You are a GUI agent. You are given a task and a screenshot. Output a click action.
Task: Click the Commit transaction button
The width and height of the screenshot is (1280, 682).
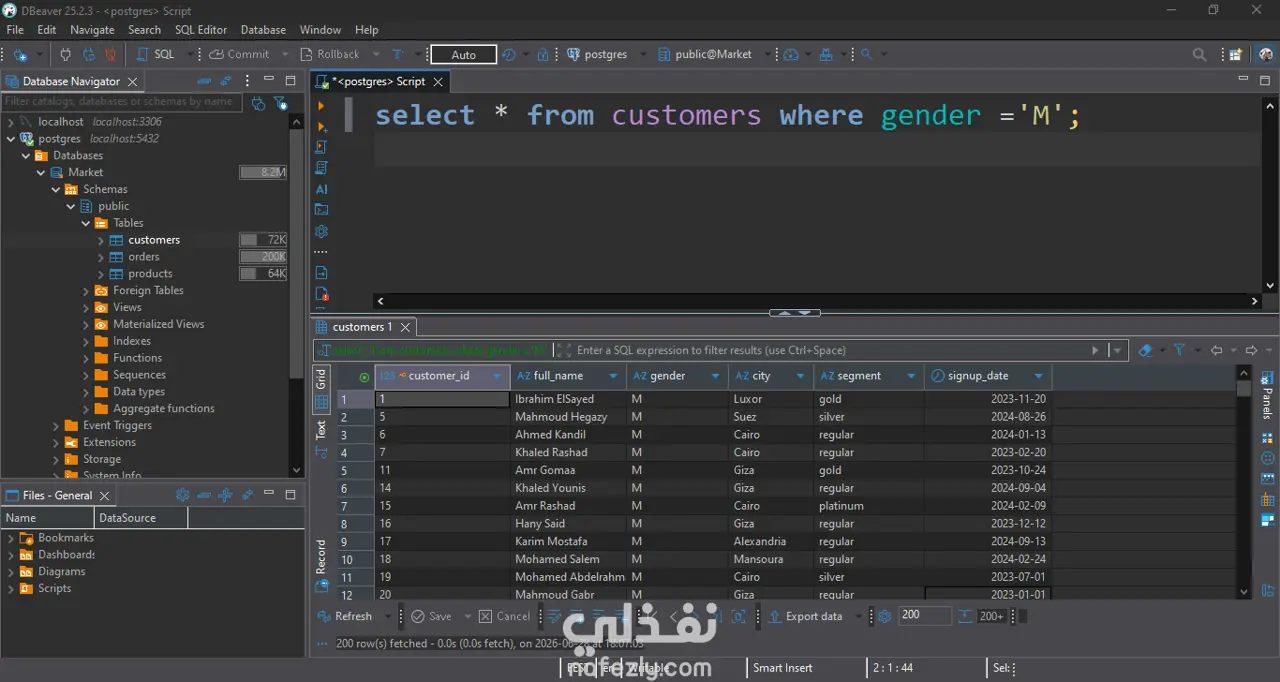click(x=240, y=55)
